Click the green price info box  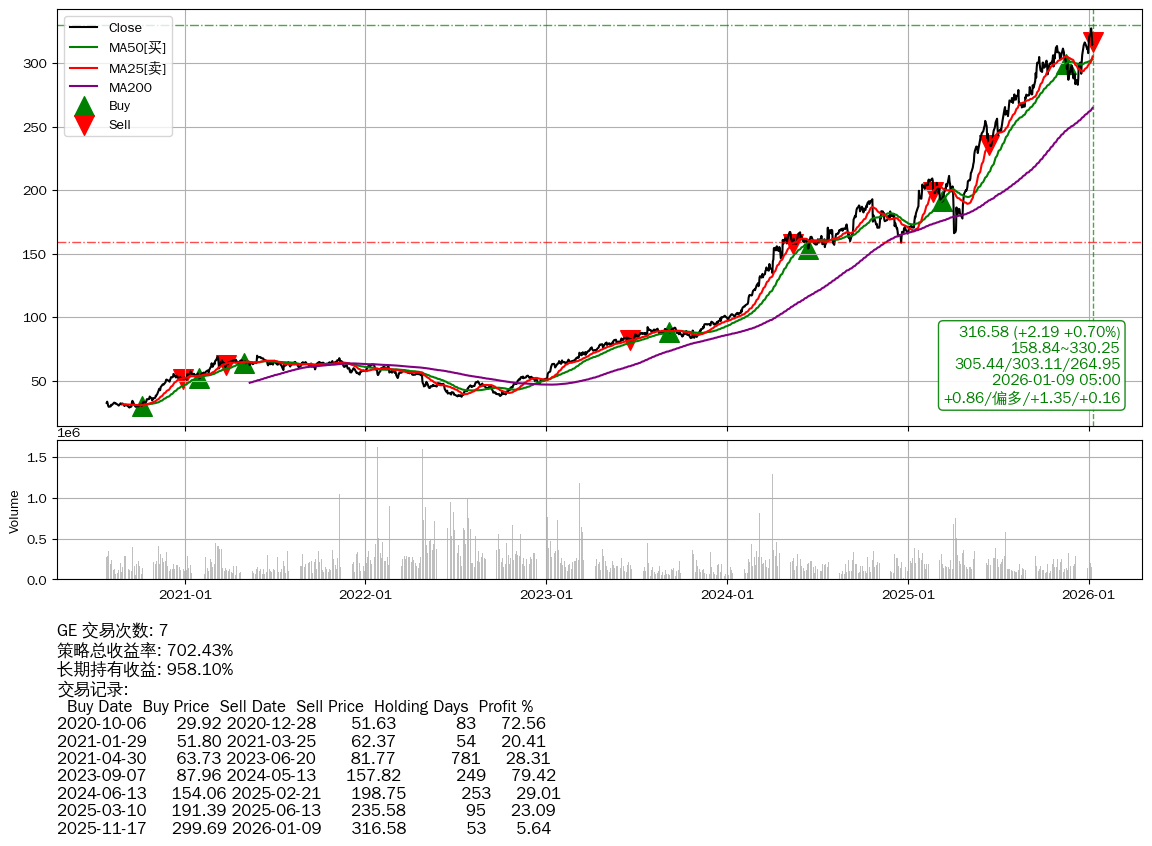[1032, 365]
